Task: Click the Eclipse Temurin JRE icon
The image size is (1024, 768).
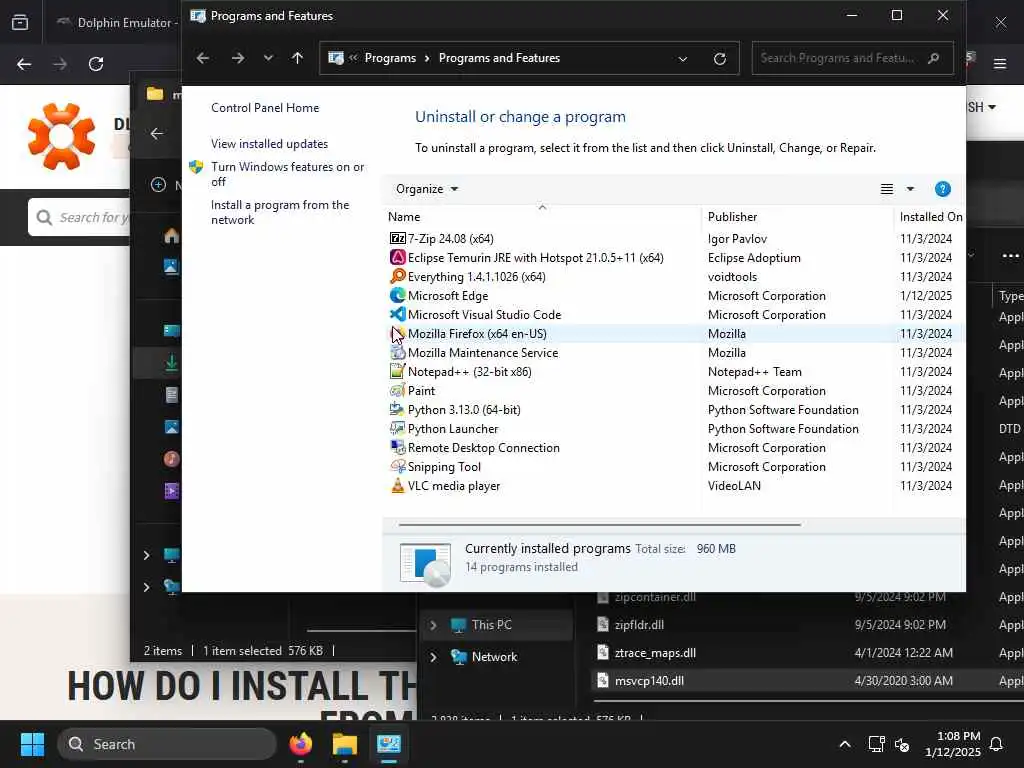Action: click(x=397, y=257)
